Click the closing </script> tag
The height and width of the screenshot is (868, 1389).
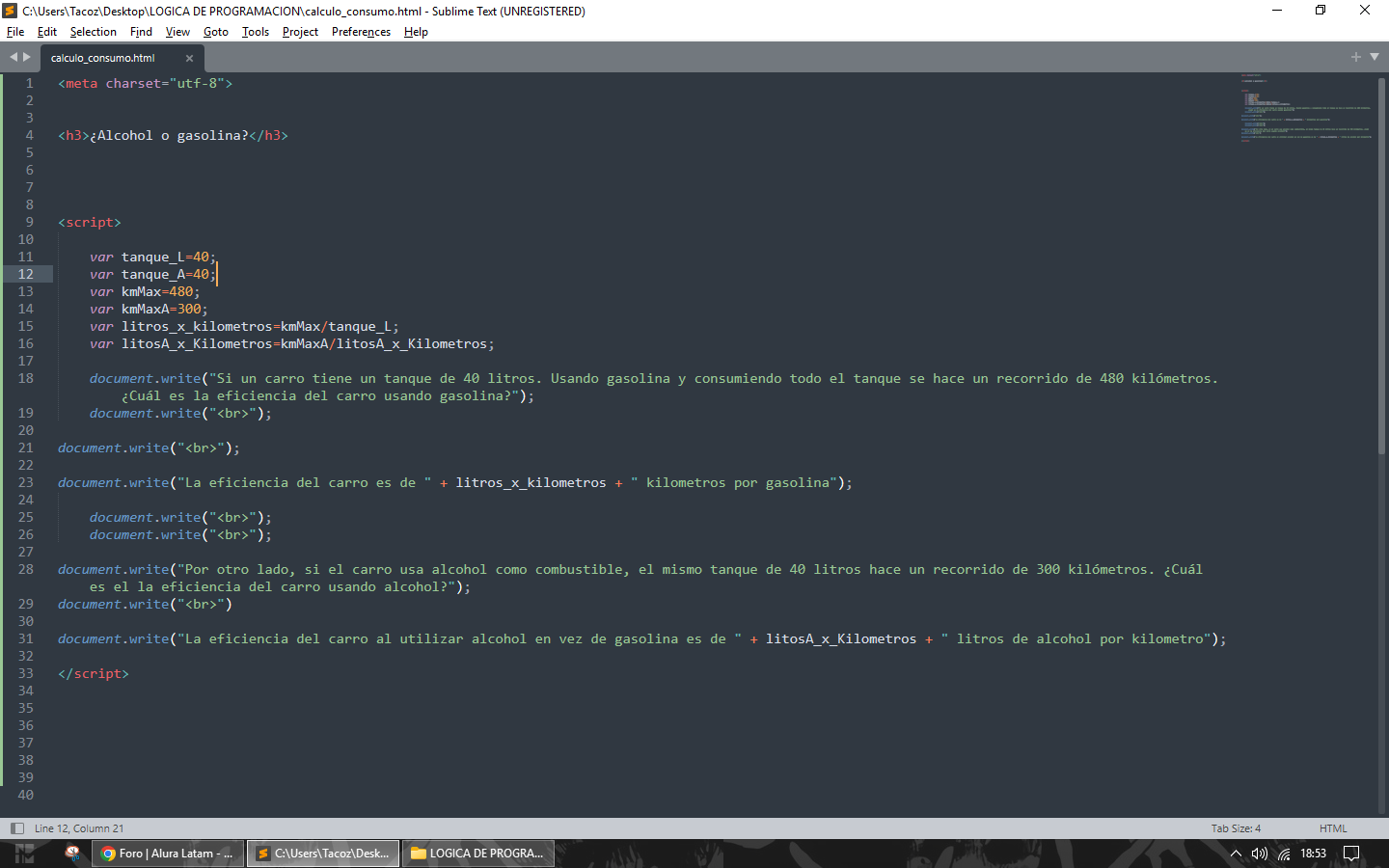[x=94, y=674]
